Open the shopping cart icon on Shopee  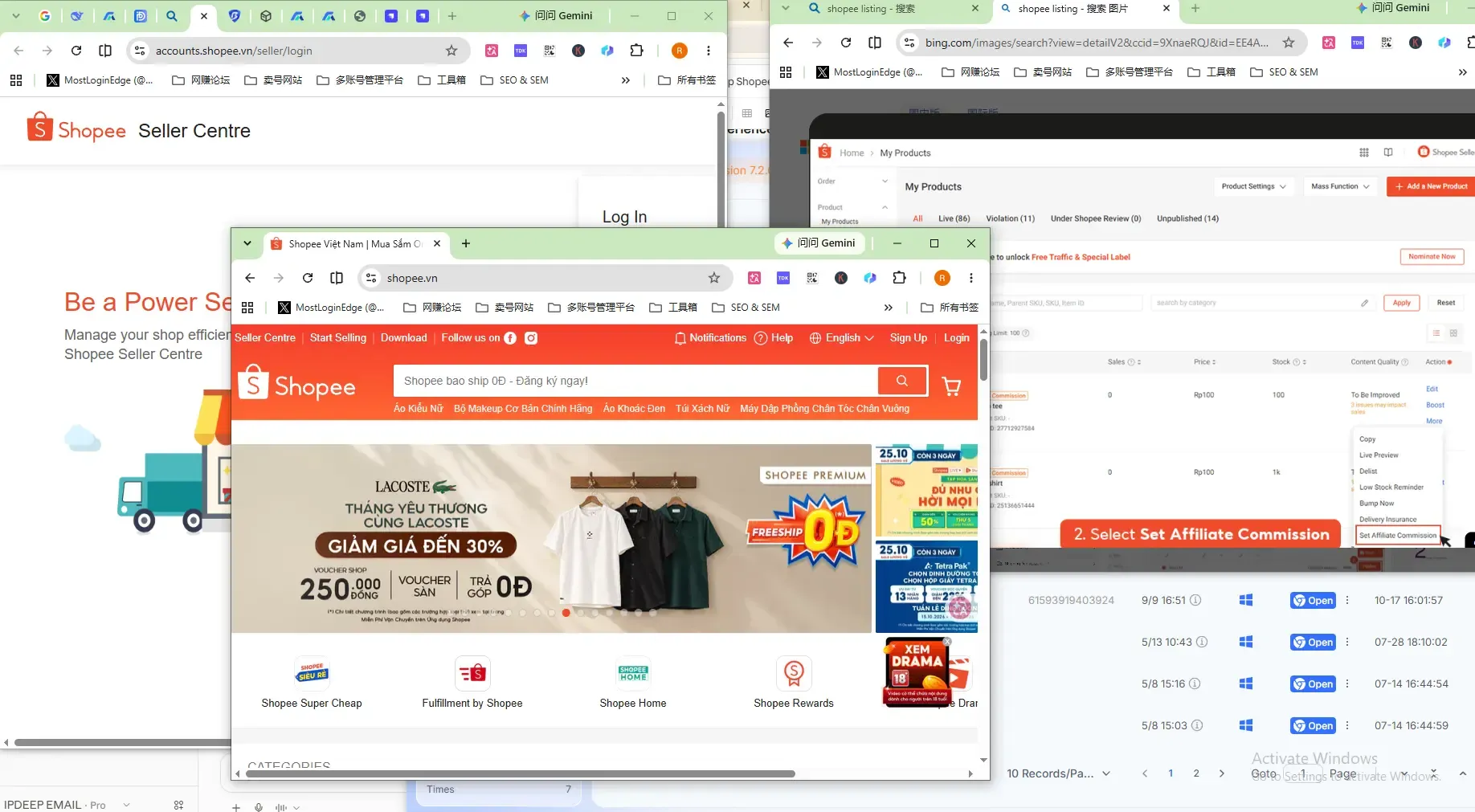pos(952,386)
